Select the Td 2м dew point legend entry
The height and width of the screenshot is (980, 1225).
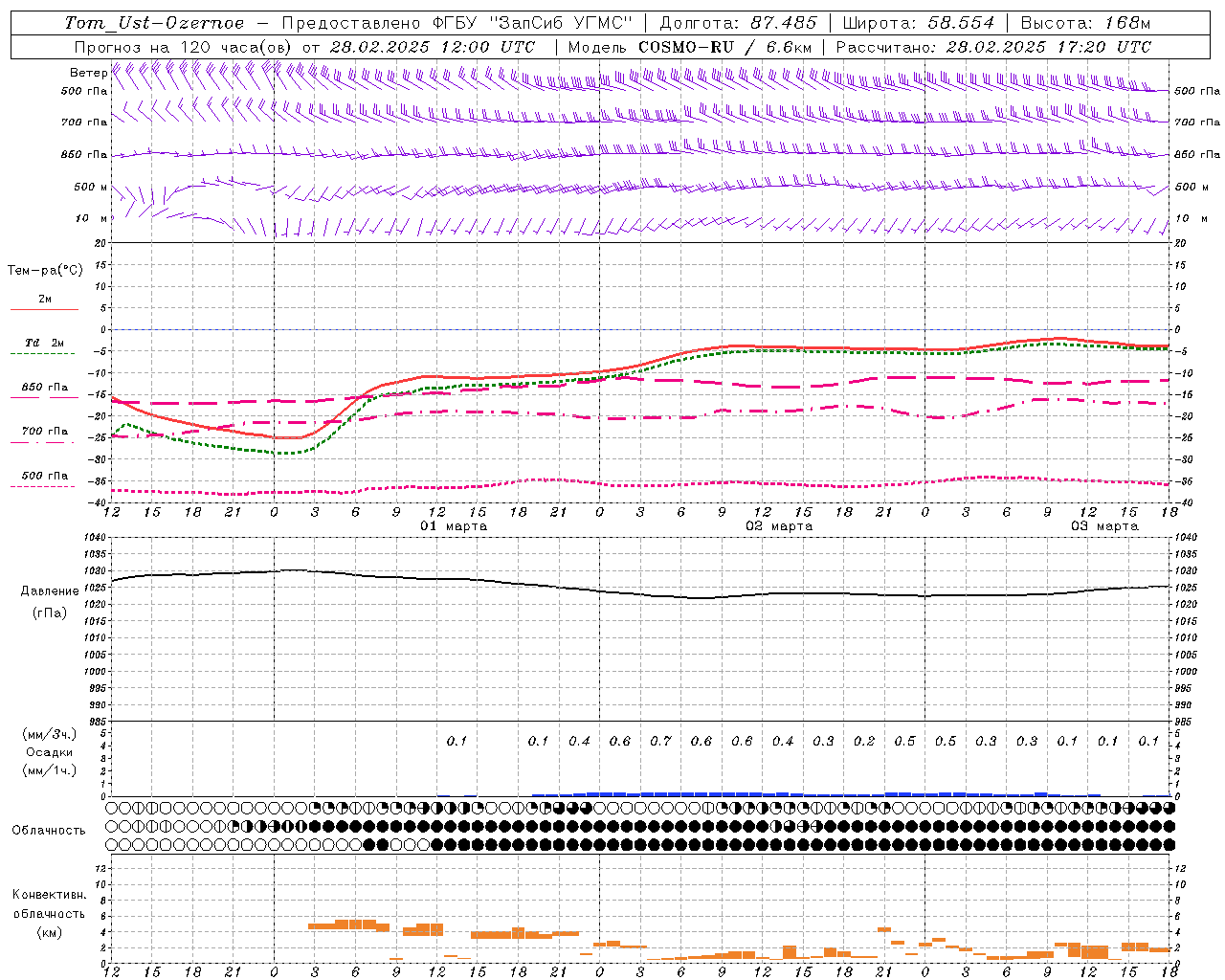click(x=44, y=343)
